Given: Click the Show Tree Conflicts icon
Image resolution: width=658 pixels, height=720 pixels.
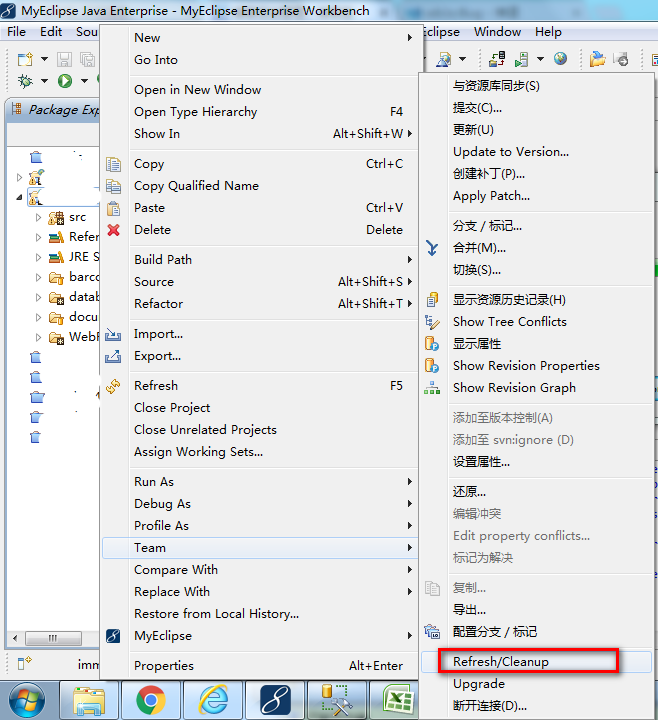Looking at the screenshot, I should 432,322.
